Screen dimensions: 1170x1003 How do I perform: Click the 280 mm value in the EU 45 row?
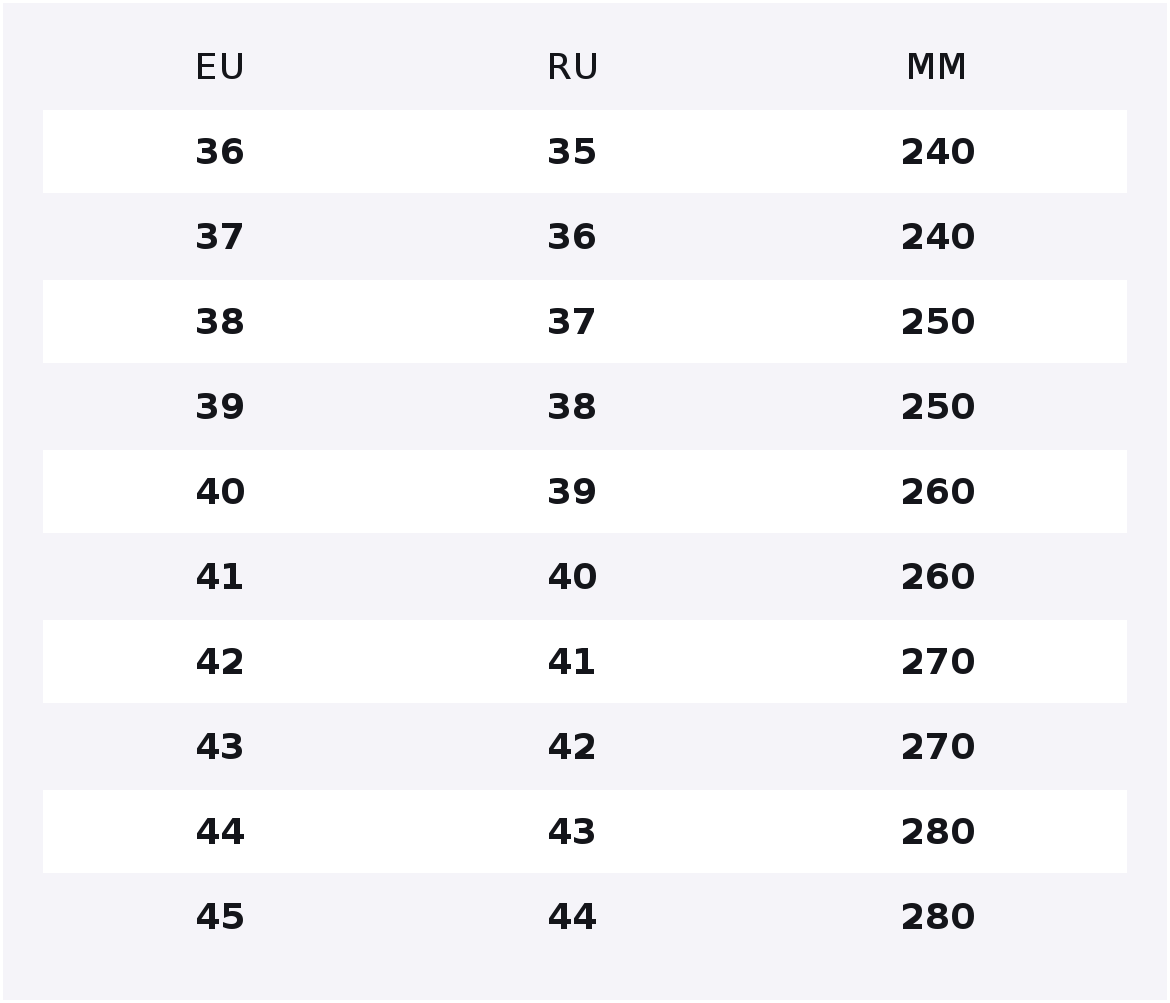[x=938, y=916]
